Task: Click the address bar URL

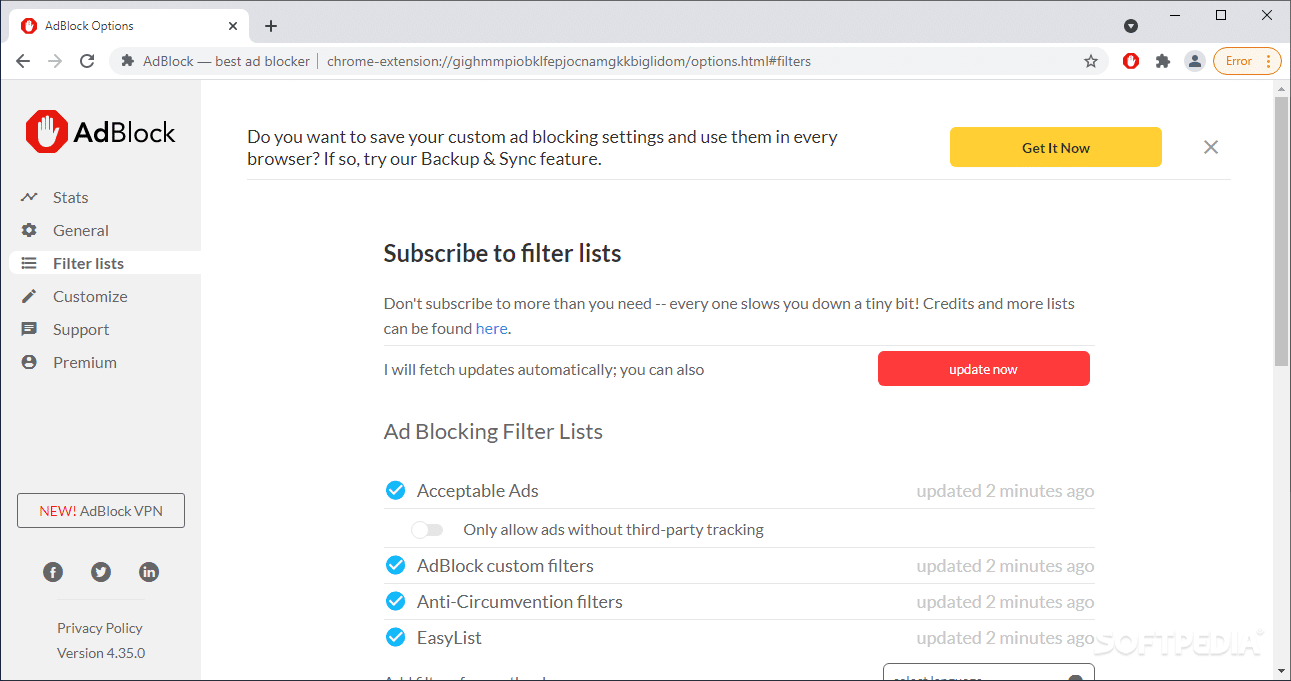Action: point(569,61)
